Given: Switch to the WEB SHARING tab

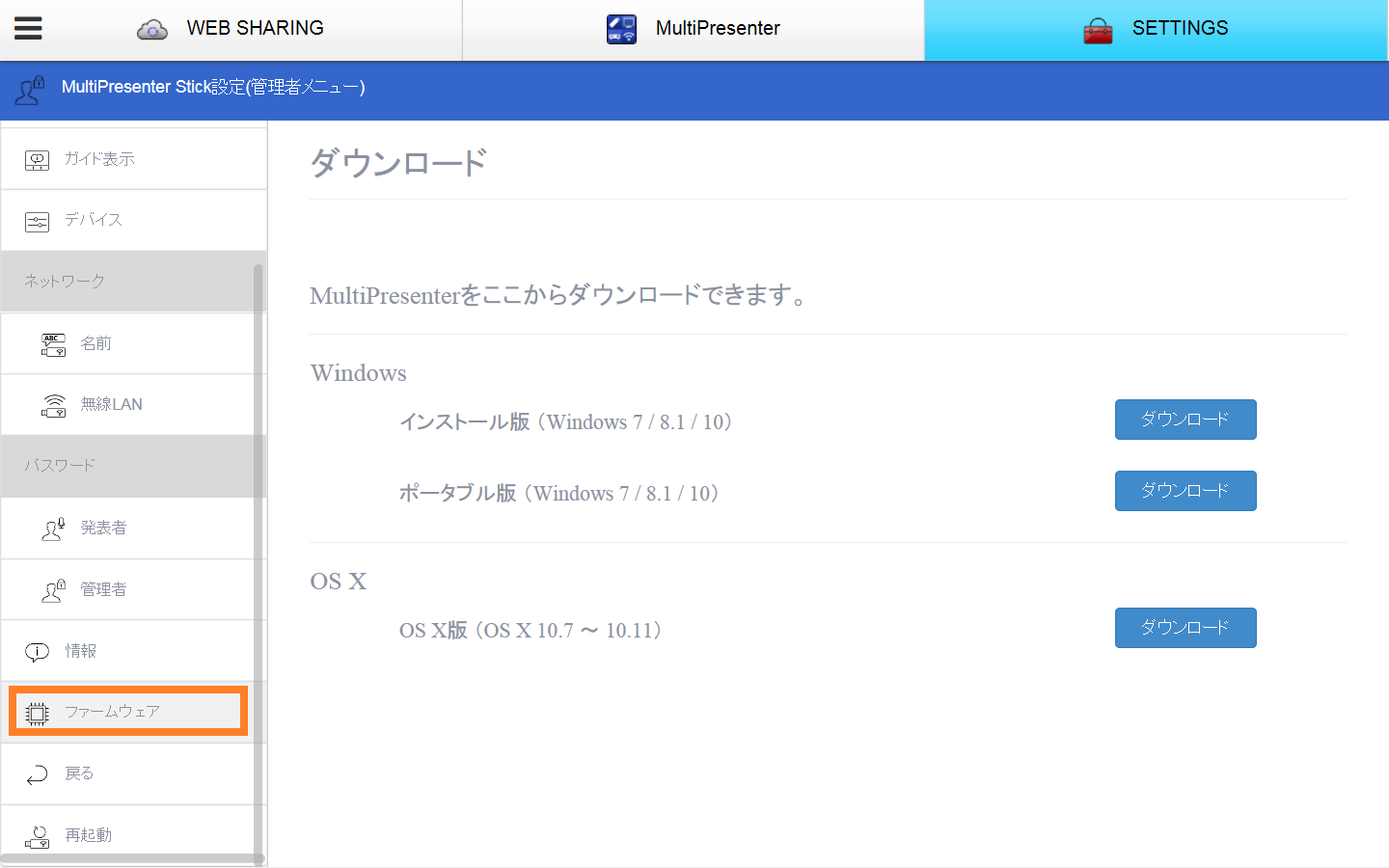Looking at the screenshot, I should (x=231, y=29).
